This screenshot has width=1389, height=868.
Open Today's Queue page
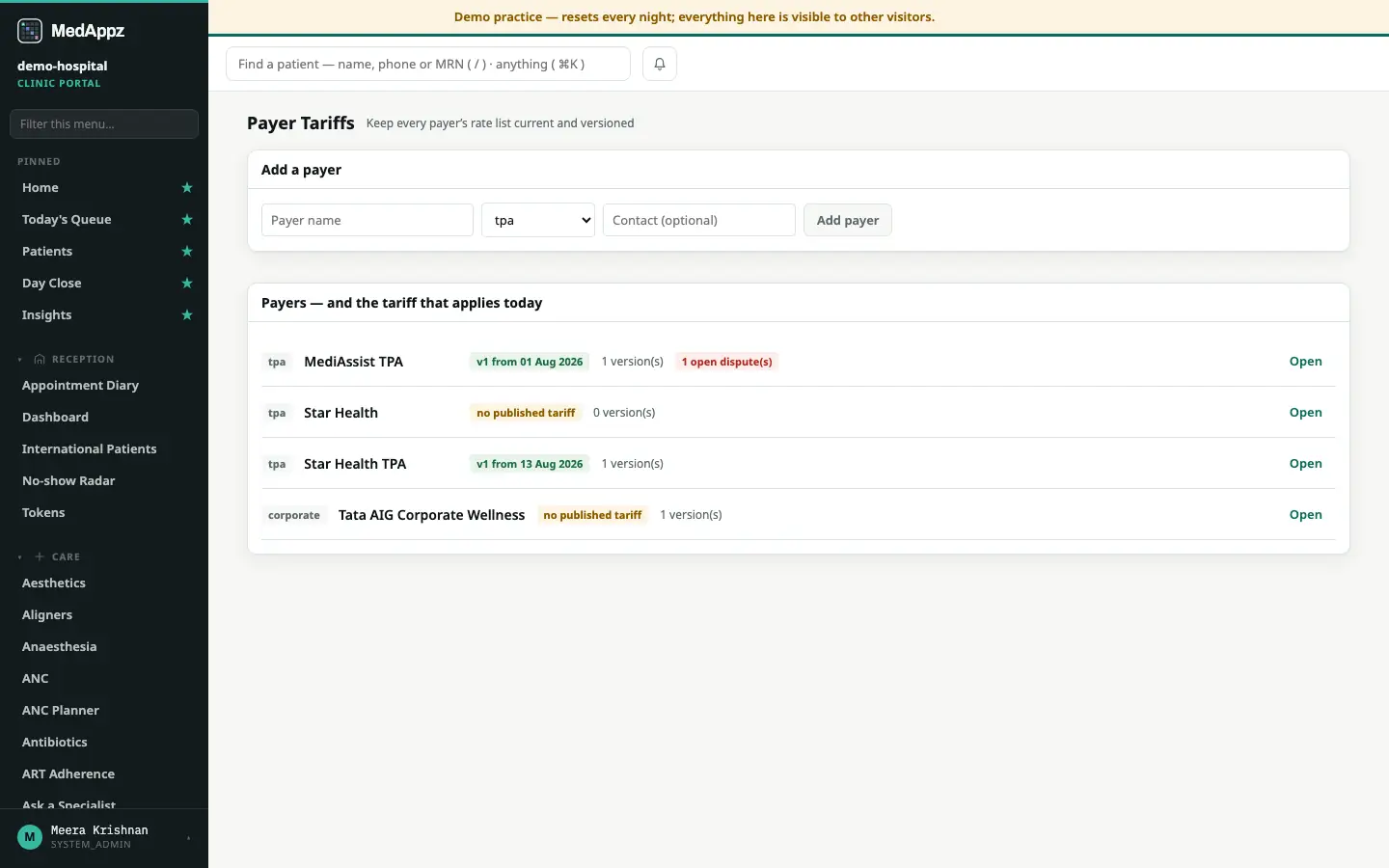click(67, 220)
